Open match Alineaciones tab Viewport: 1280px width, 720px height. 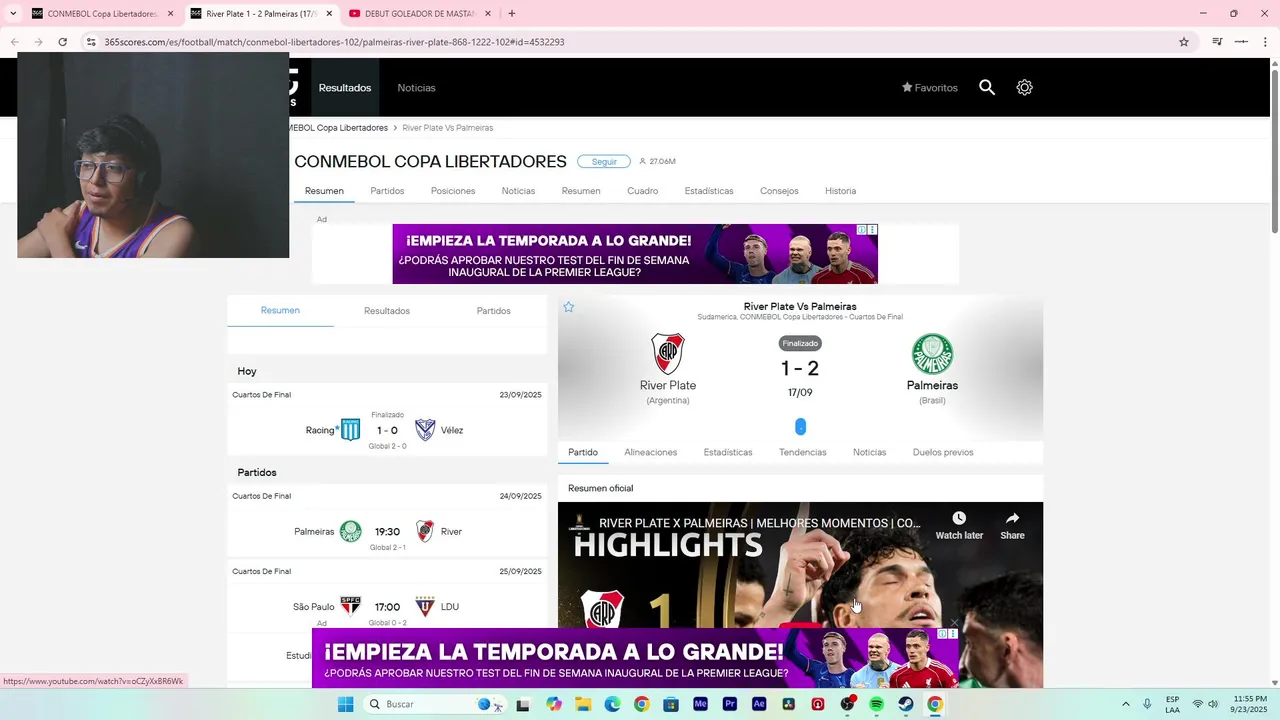click(650, 452)
